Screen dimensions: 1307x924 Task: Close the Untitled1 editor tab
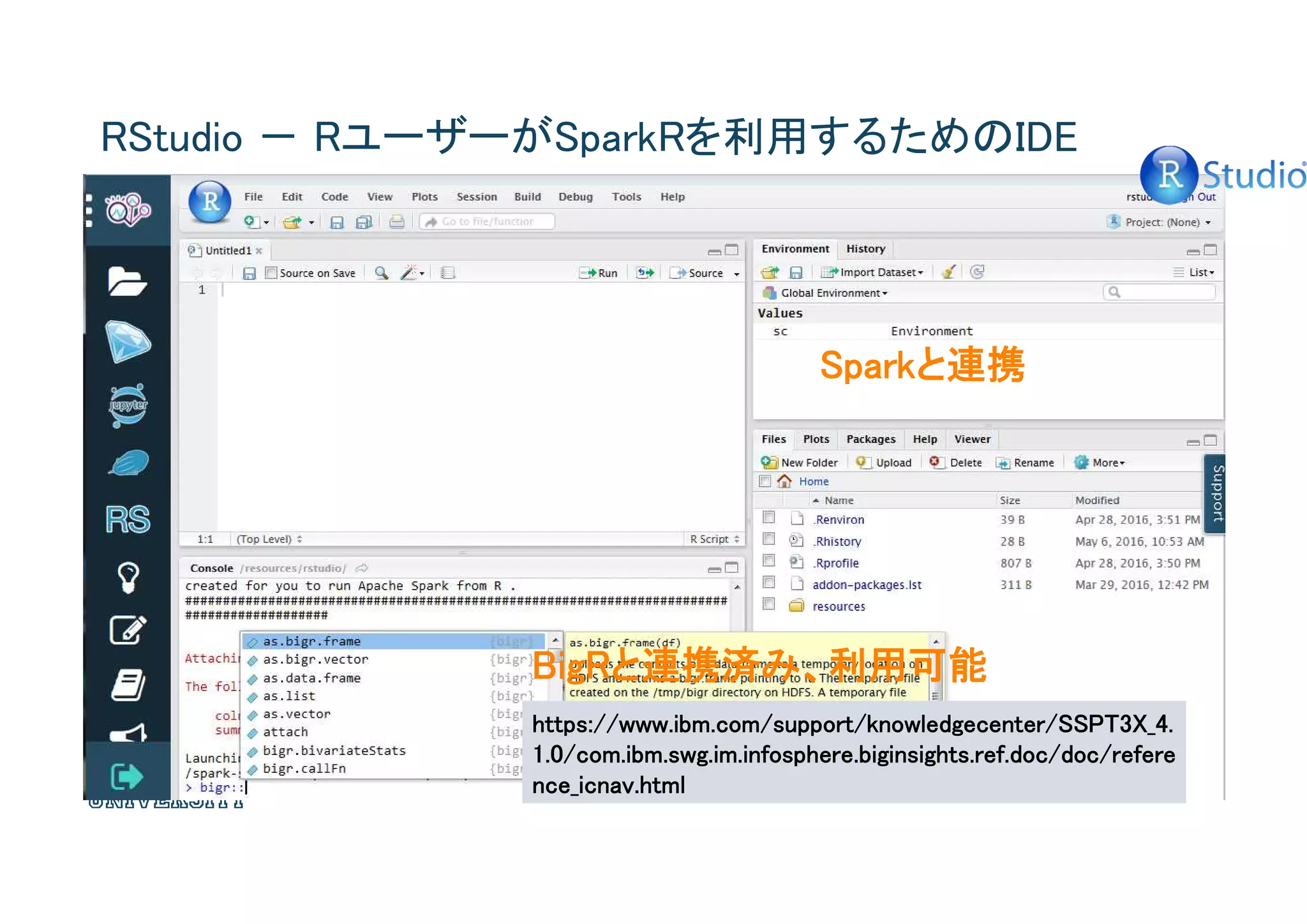[259, 251]
